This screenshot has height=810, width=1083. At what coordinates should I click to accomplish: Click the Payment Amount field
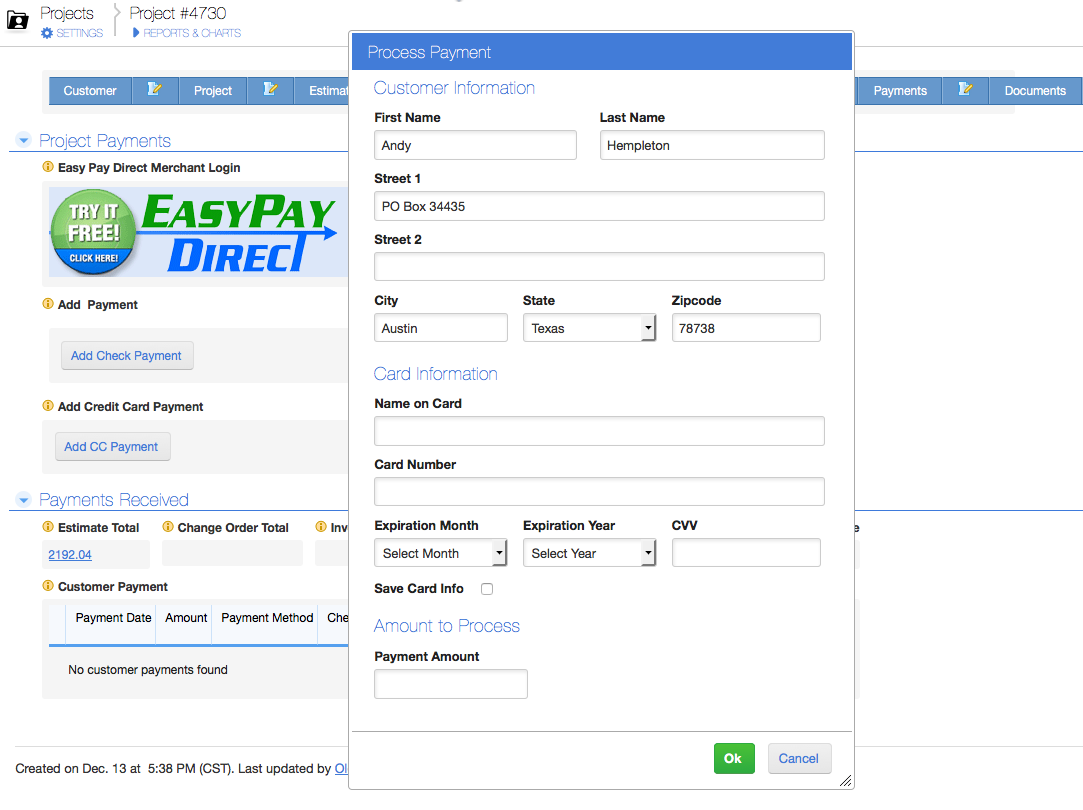pos(451,684)
